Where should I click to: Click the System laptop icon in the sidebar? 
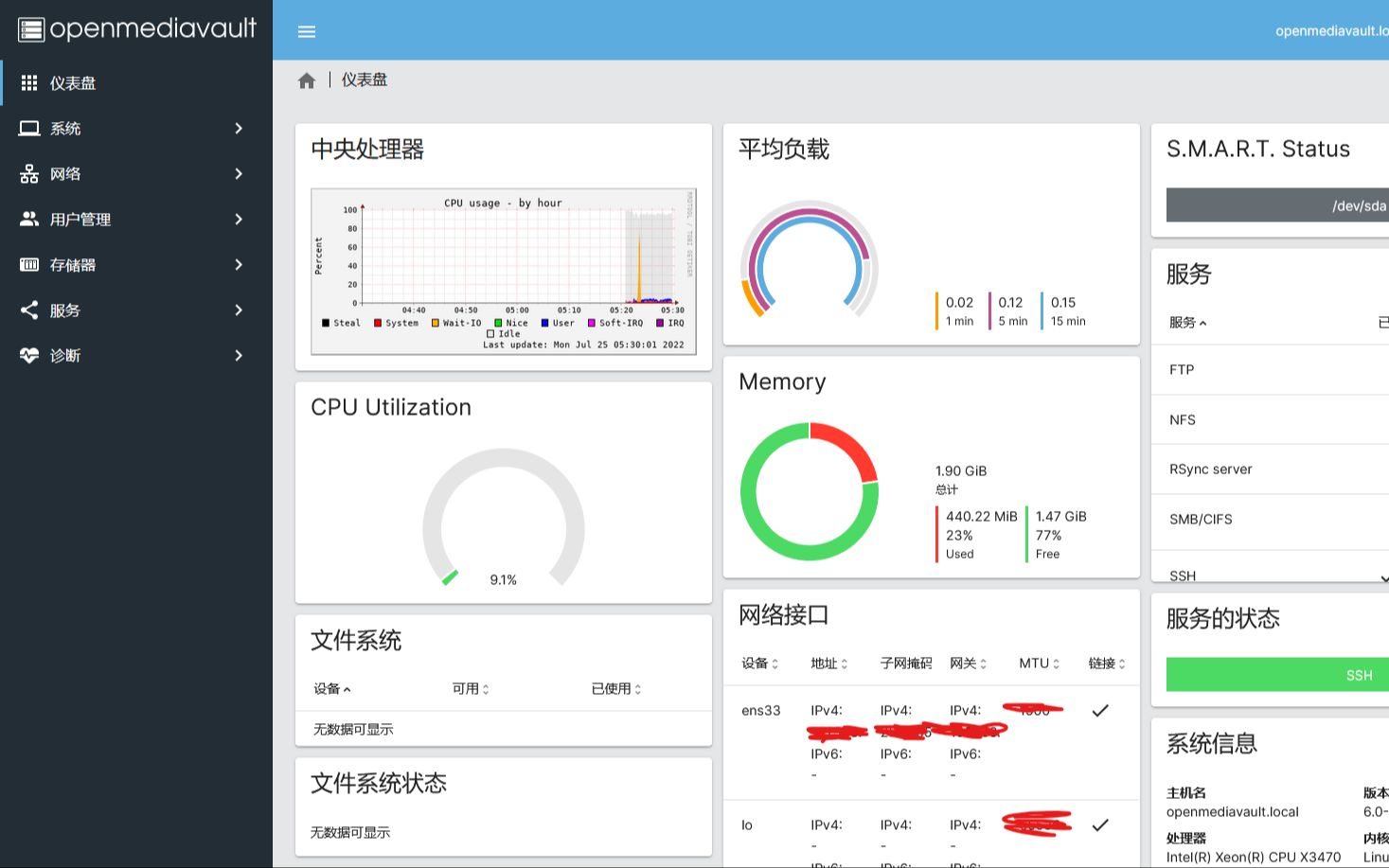click(x=29, y=128)
